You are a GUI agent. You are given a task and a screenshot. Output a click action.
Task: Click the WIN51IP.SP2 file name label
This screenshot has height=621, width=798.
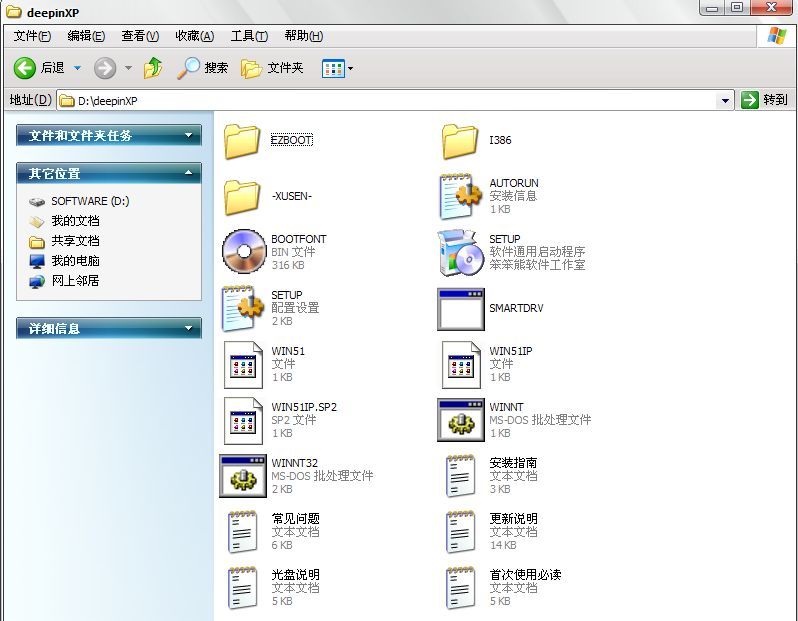click(304, 407)
